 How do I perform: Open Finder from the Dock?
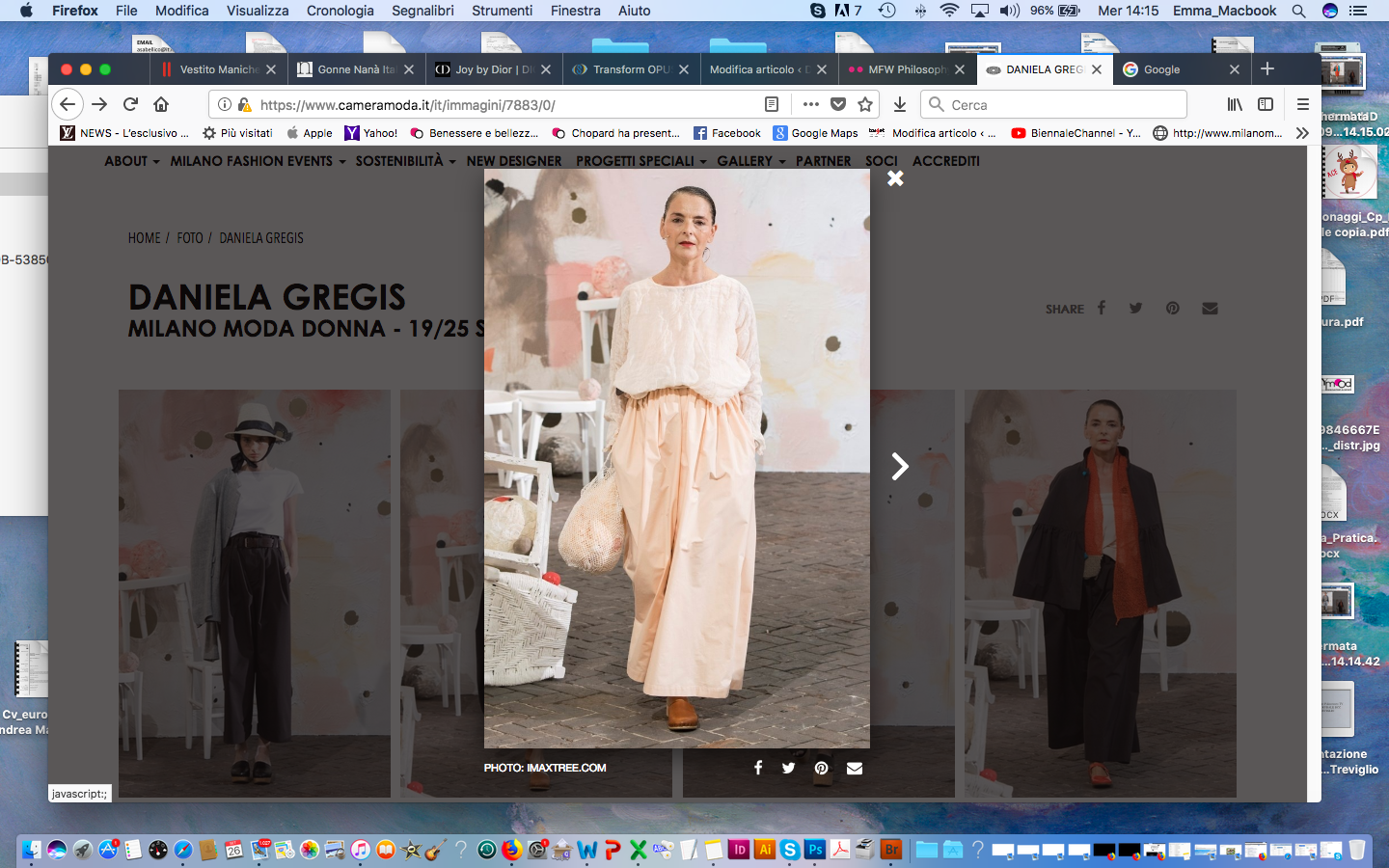[32, 850]
